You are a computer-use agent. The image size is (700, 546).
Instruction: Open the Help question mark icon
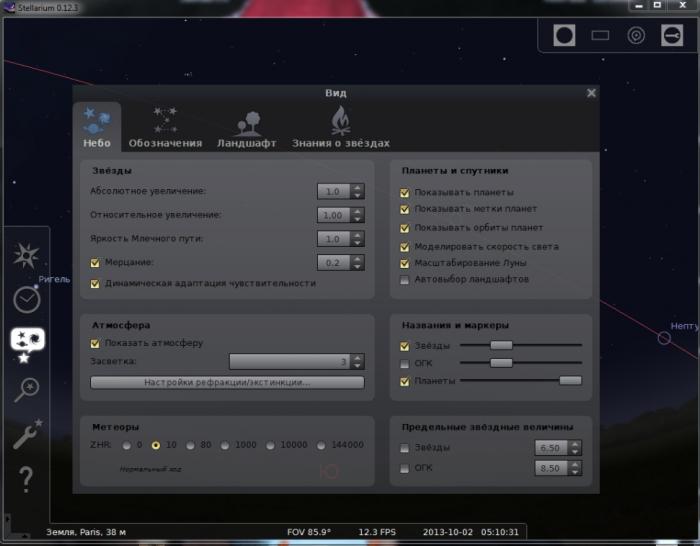click(26, 479)
